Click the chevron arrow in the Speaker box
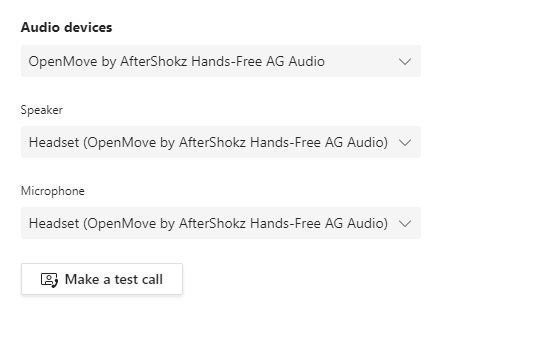The width and height of the screenshot is (559, 362). [405, 143]
